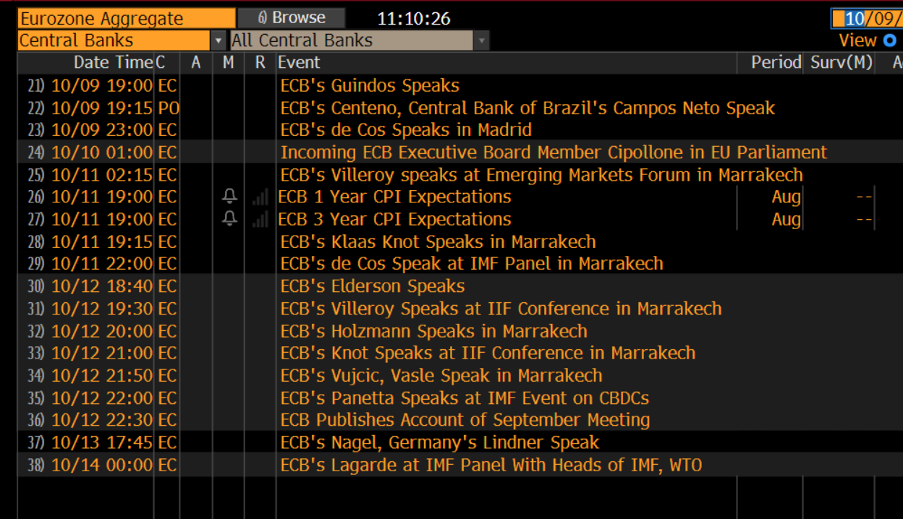
Task: Click date 10/10 01:00 in row 24
Action: [102, 153]
